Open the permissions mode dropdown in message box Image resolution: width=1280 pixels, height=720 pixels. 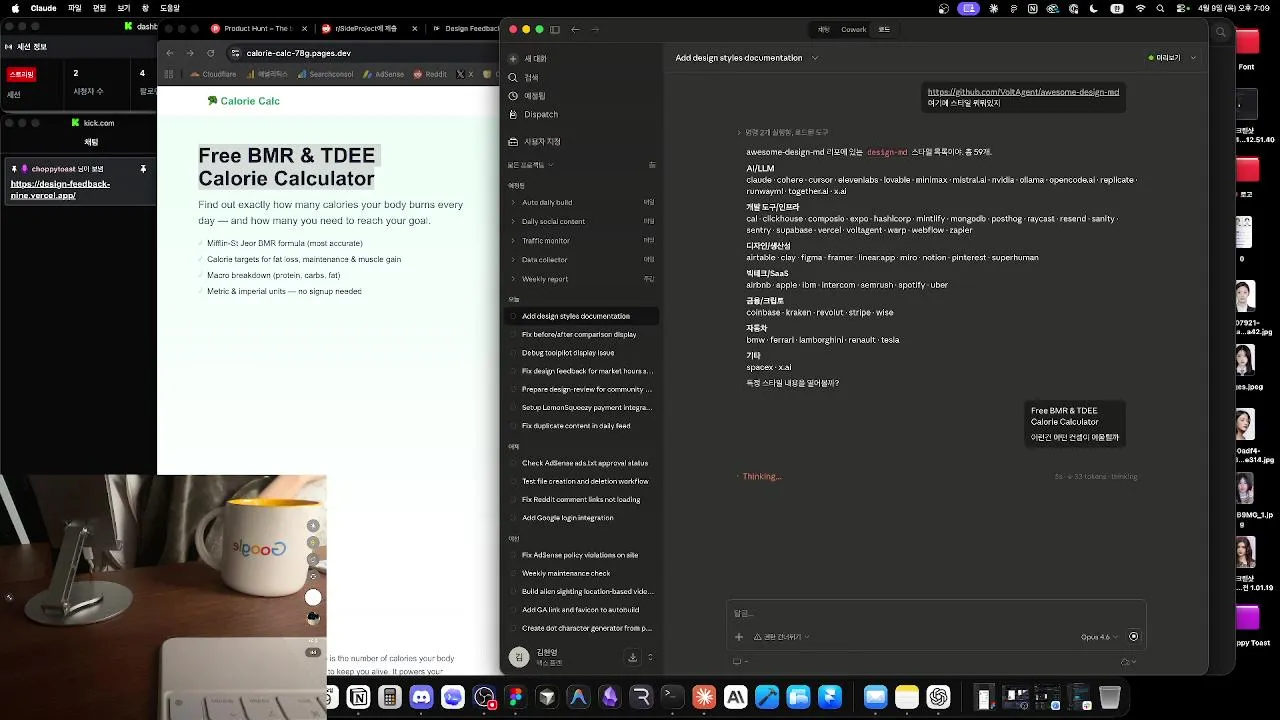coord(782,637)
